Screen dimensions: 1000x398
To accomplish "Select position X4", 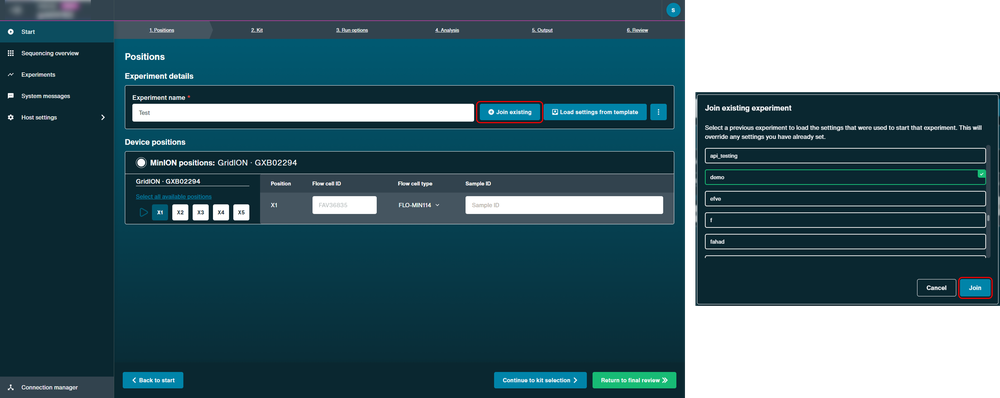I will click(221, 212).
